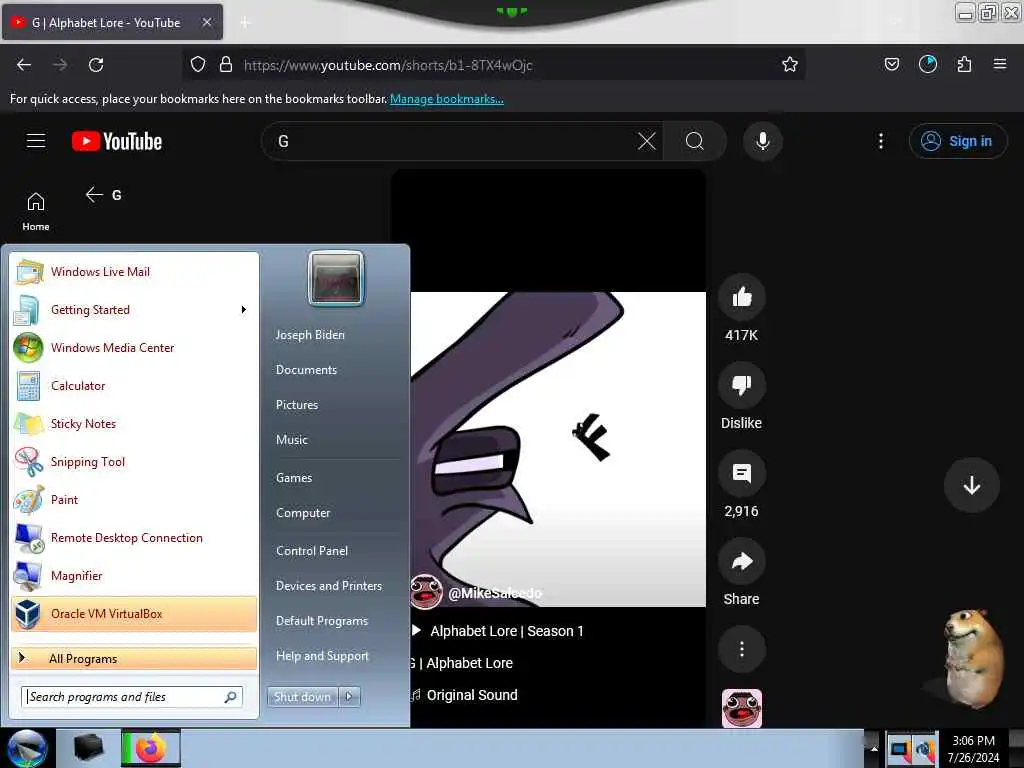Open more actions three-dot button under Share
The image size is (1024, 768).
[x=741, y=649]
